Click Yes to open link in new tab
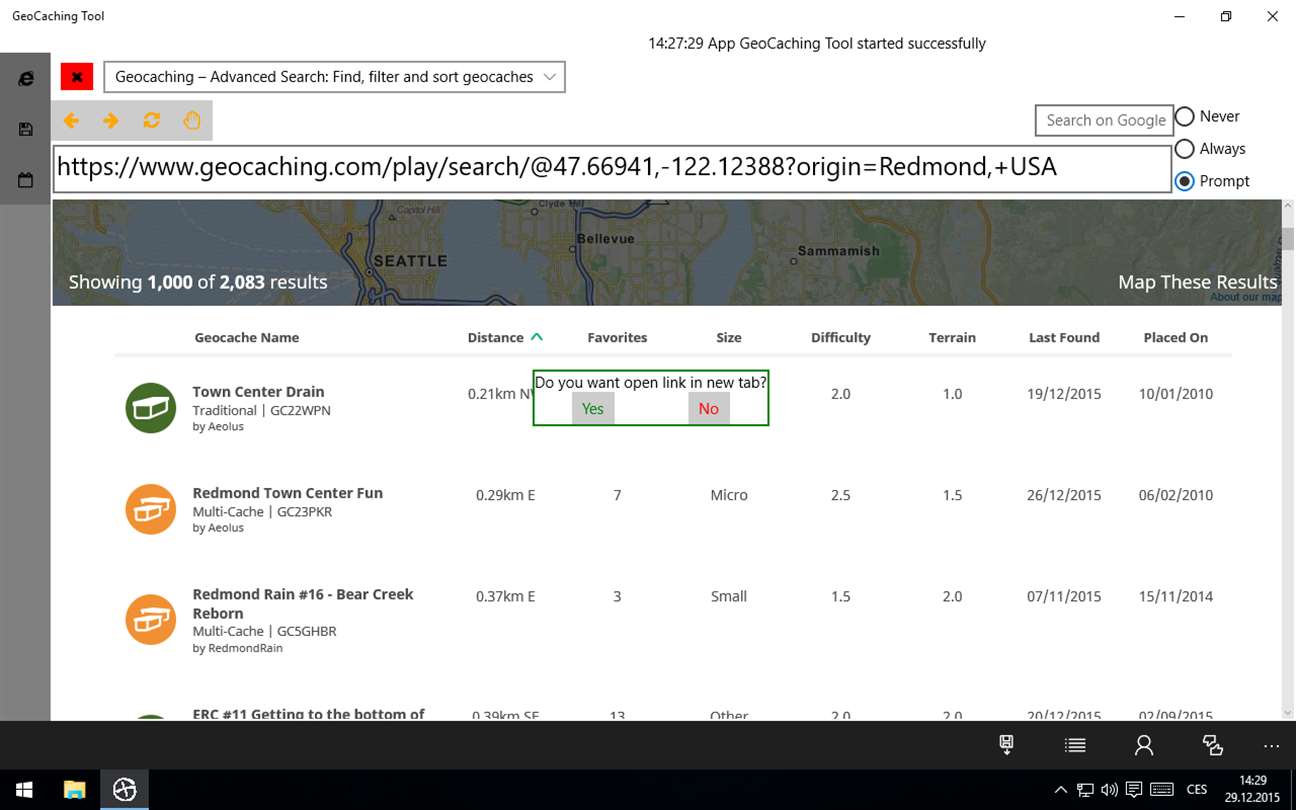The width and height of the screenshot is (1296, 810). click(x=593, y=408)
